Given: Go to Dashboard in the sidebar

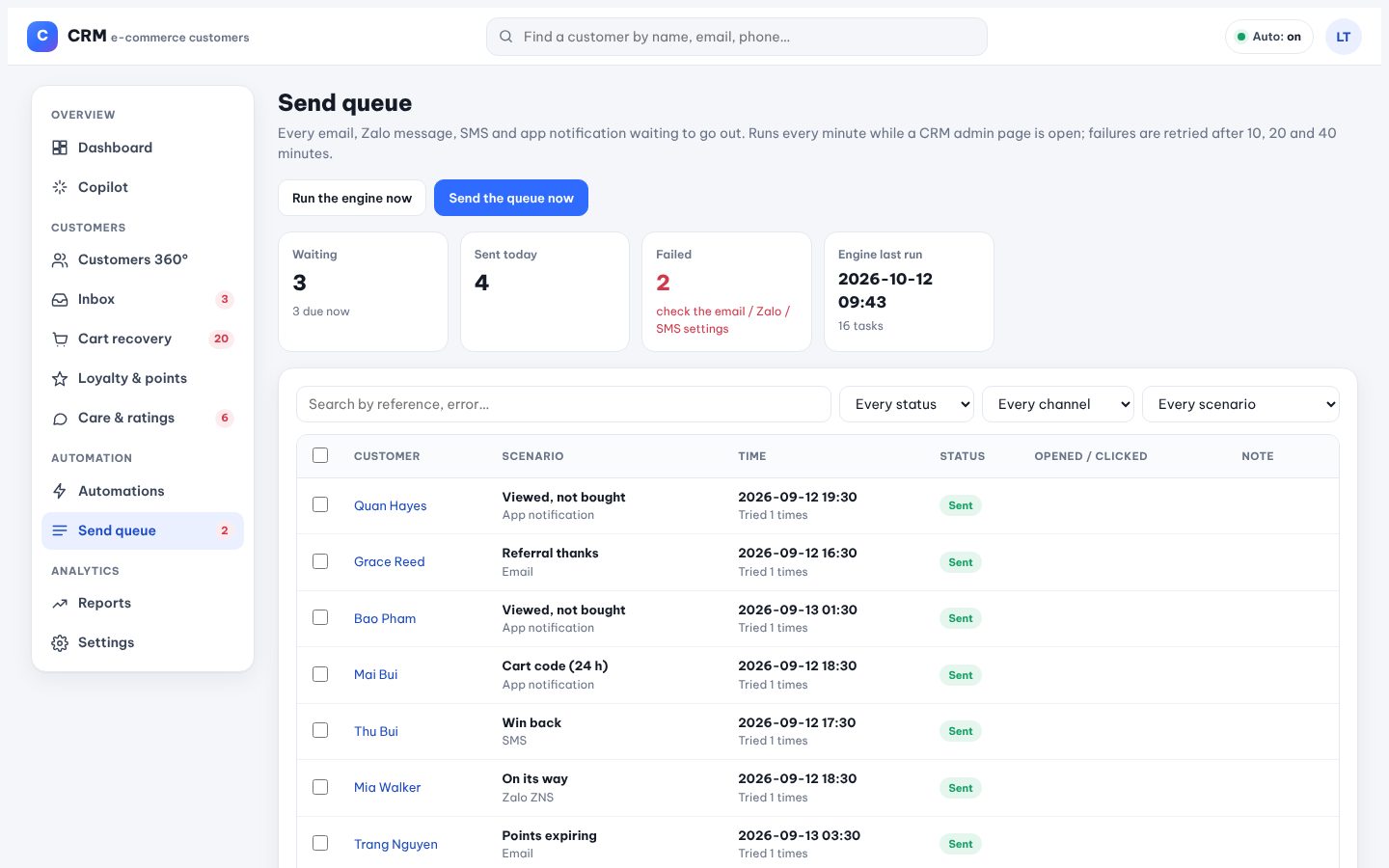Looking at the screenshot, I should pos(143,148).
